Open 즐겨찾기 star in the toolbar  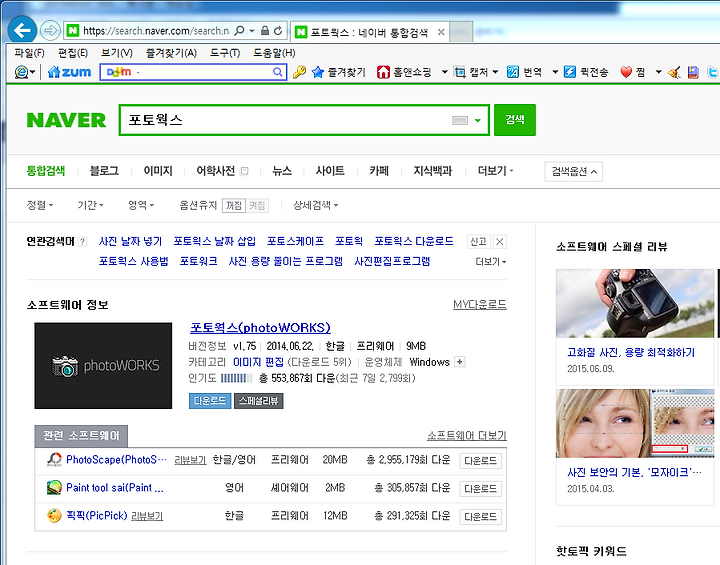pos(338,72)
